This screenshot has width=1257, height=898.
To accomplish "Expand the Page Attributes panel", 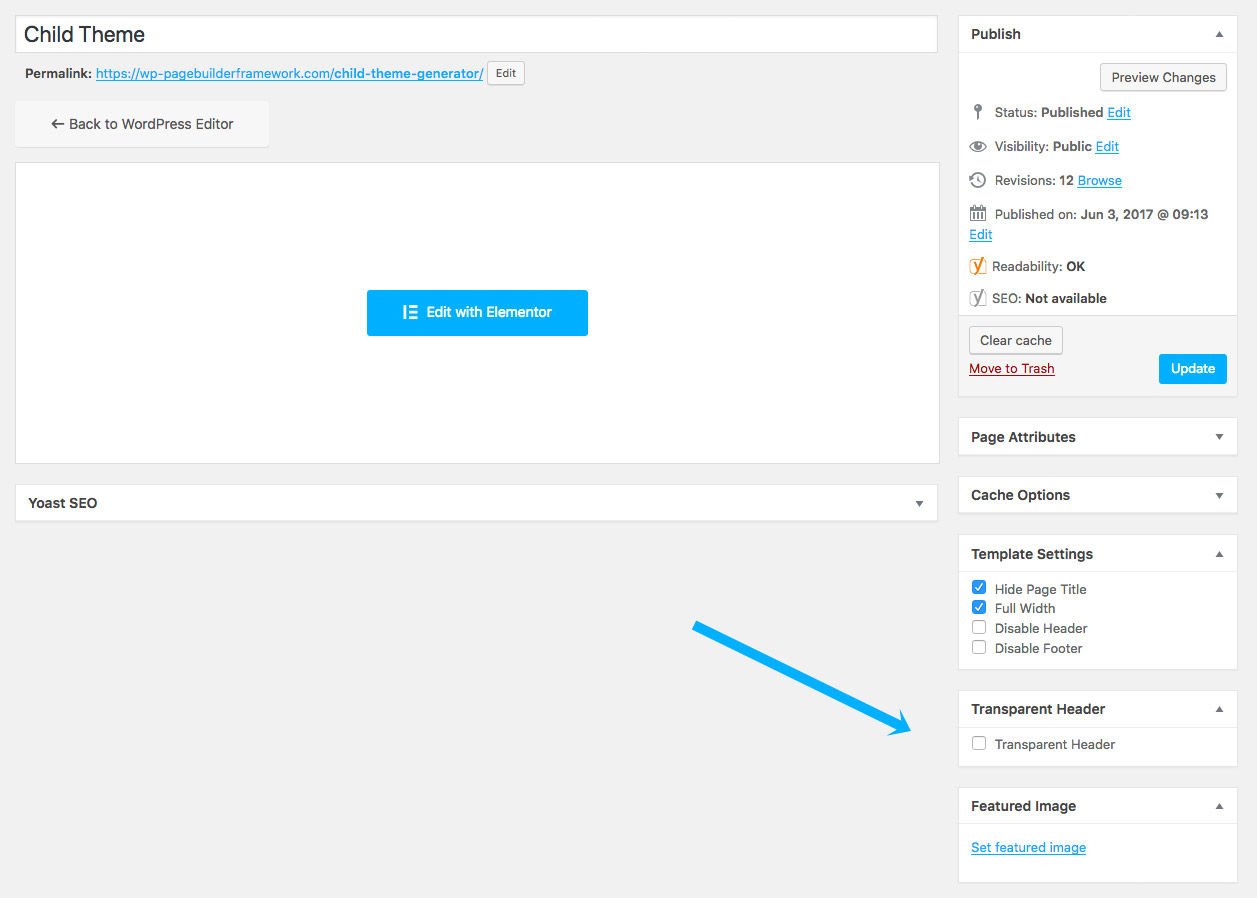I will 1219,437.
